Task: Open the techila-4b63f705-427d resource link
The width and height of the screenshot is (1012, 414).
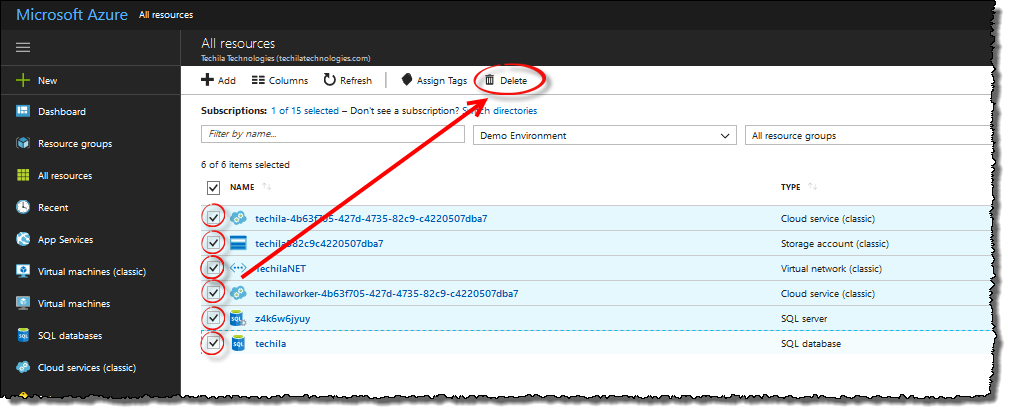Action: point(371,218)
